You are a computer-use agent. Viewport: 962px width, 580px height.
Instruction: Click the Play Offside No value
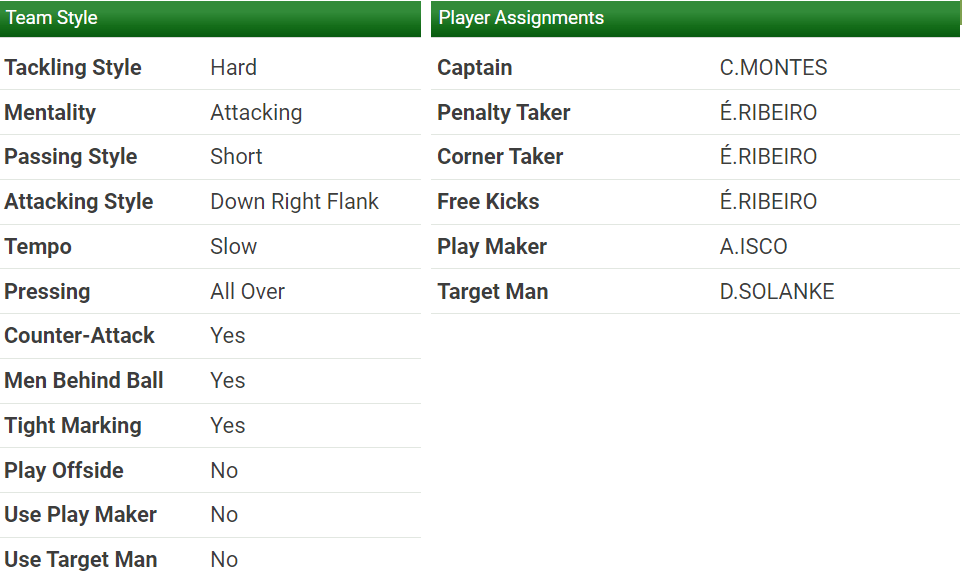point(224,471)
